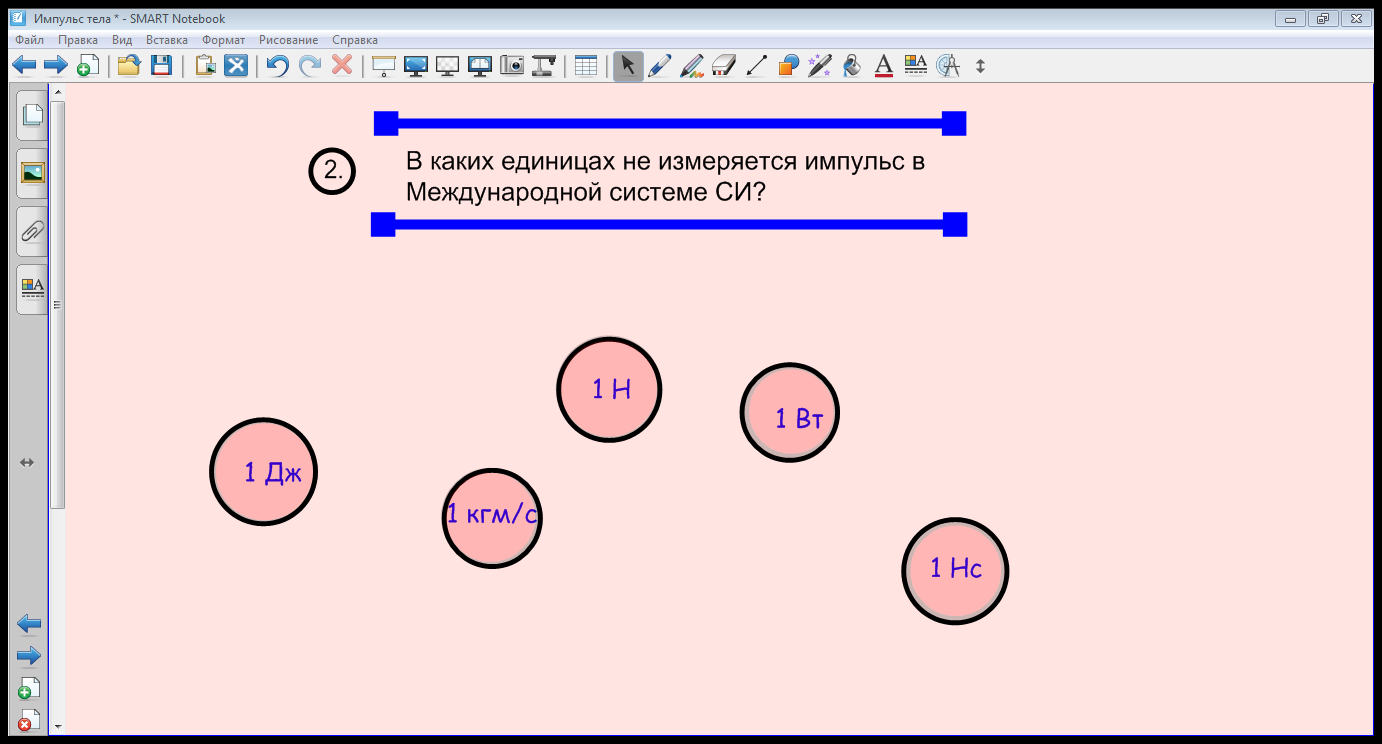Open the Properties tool in toolbar
The height and width of the screenshot is (744, 1382).
(915, 66)
